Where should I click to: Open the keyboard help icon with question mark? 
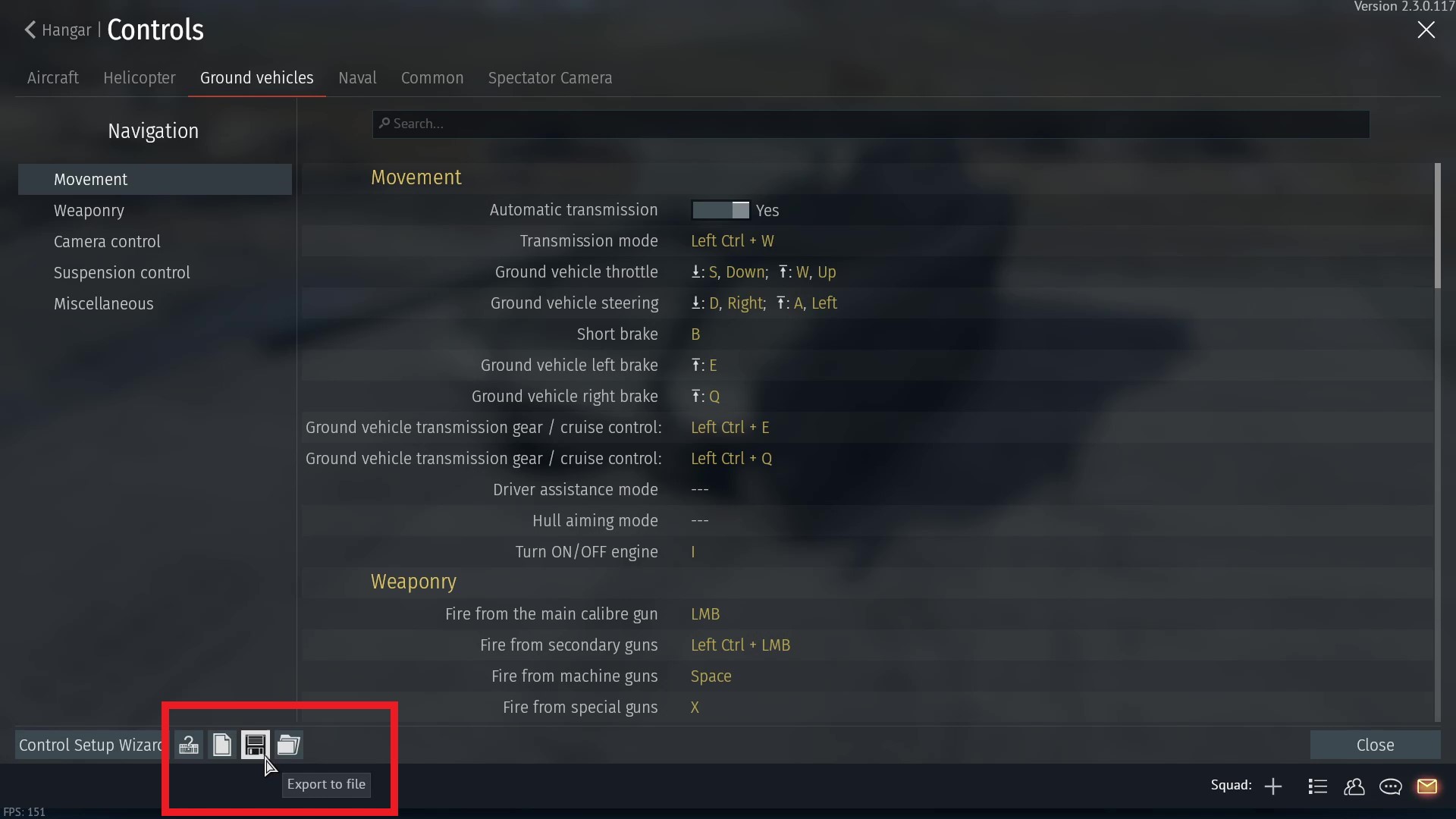tap(189, 745)
